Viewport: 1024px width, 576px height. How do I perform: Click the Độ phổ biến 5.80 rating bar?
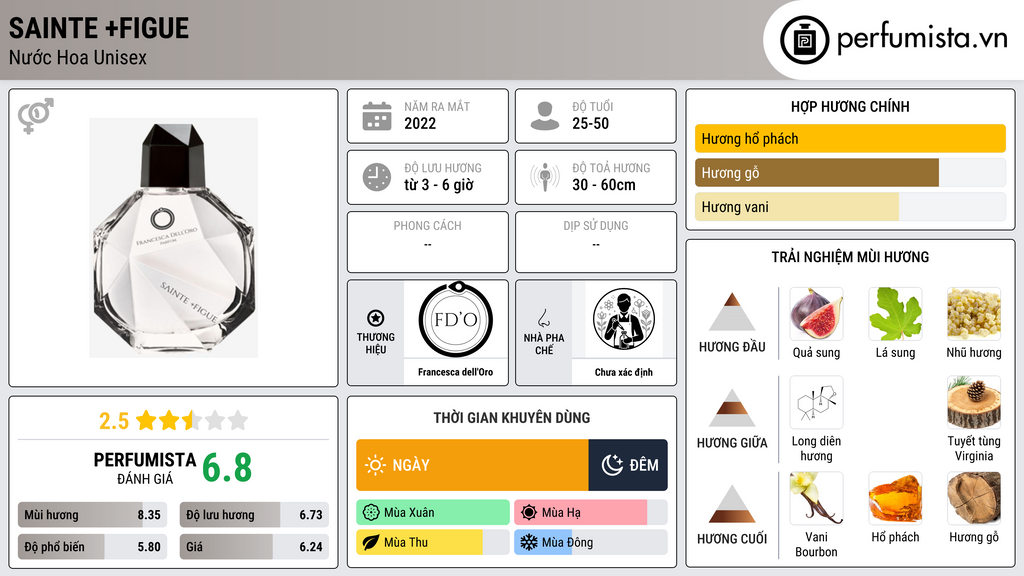93,547
